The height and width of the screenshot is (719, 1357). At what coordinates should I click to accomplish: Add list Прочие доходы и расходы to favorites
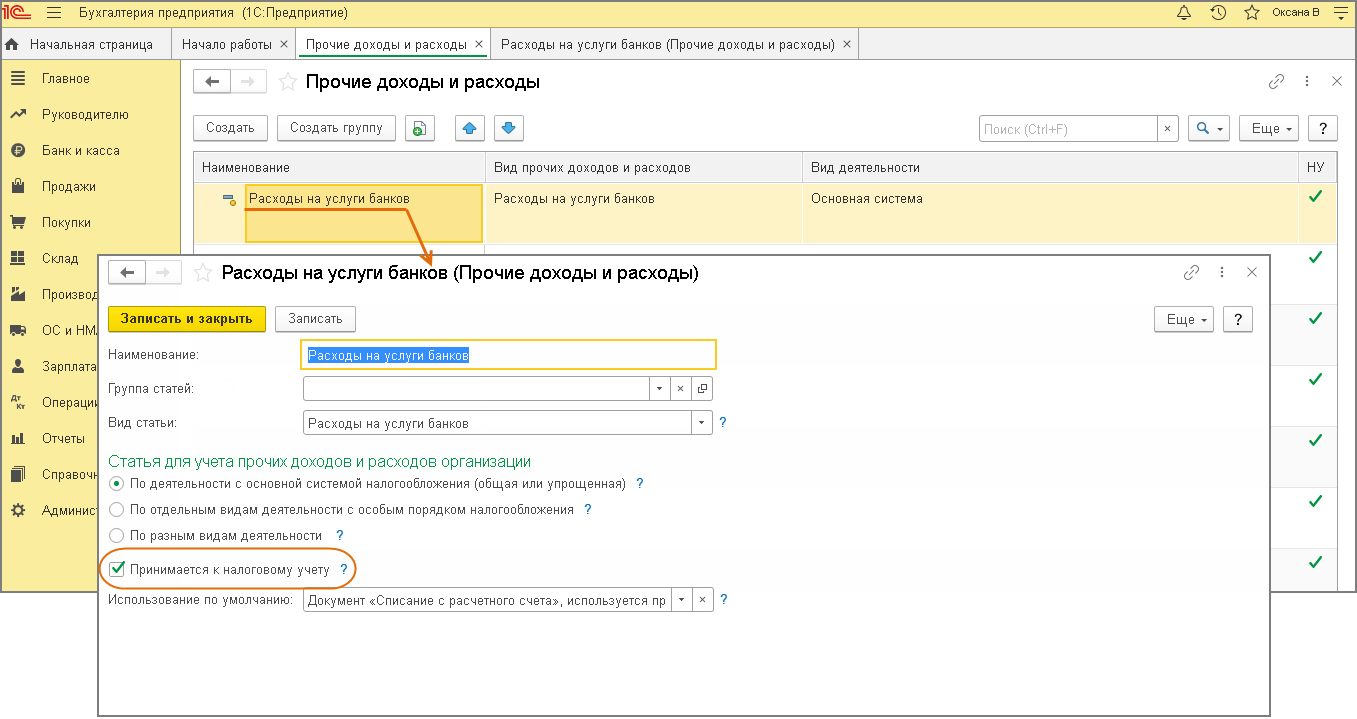point(287,82)
